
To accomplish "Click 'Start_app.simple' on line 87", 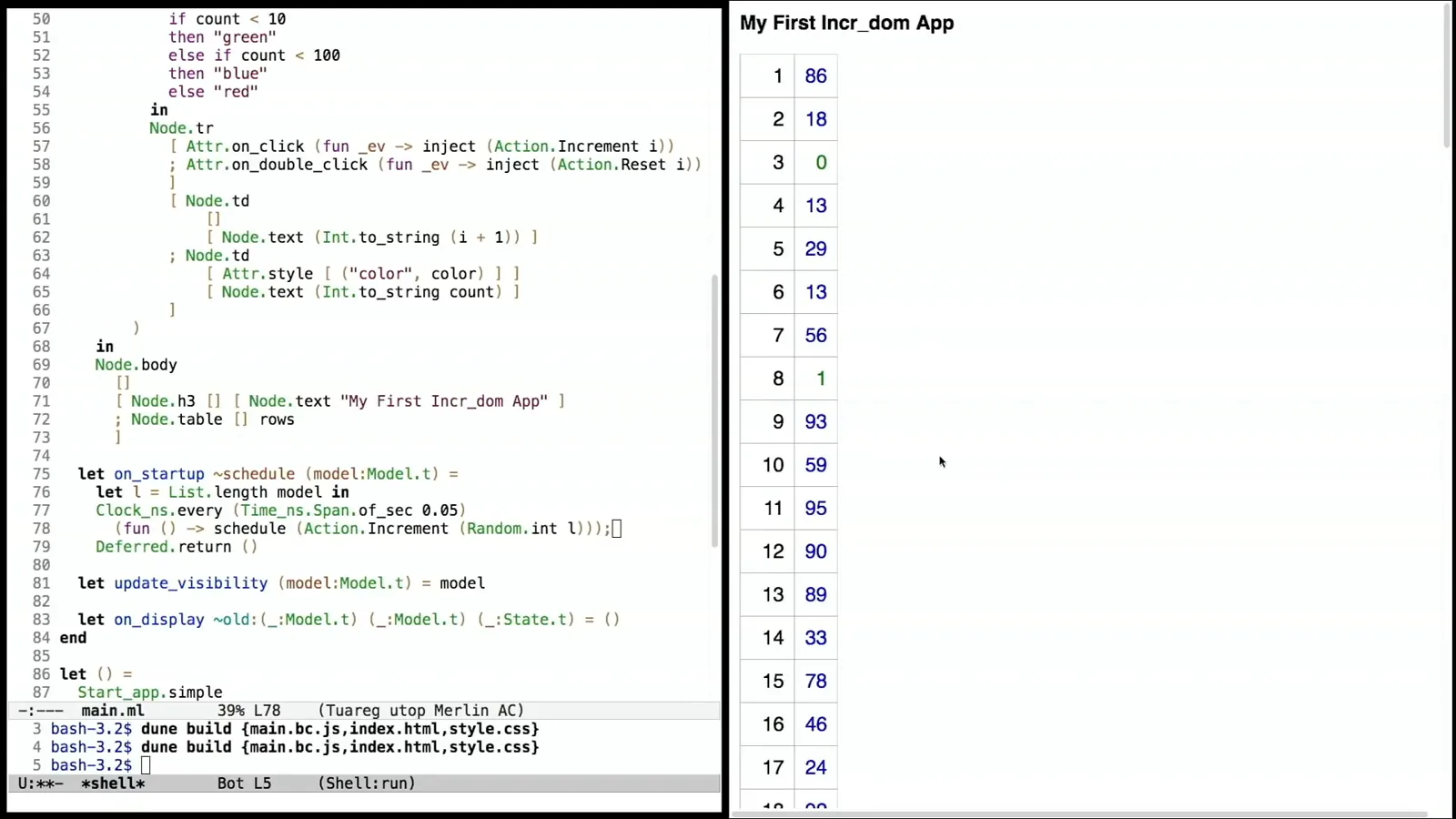I will point(150,693).
